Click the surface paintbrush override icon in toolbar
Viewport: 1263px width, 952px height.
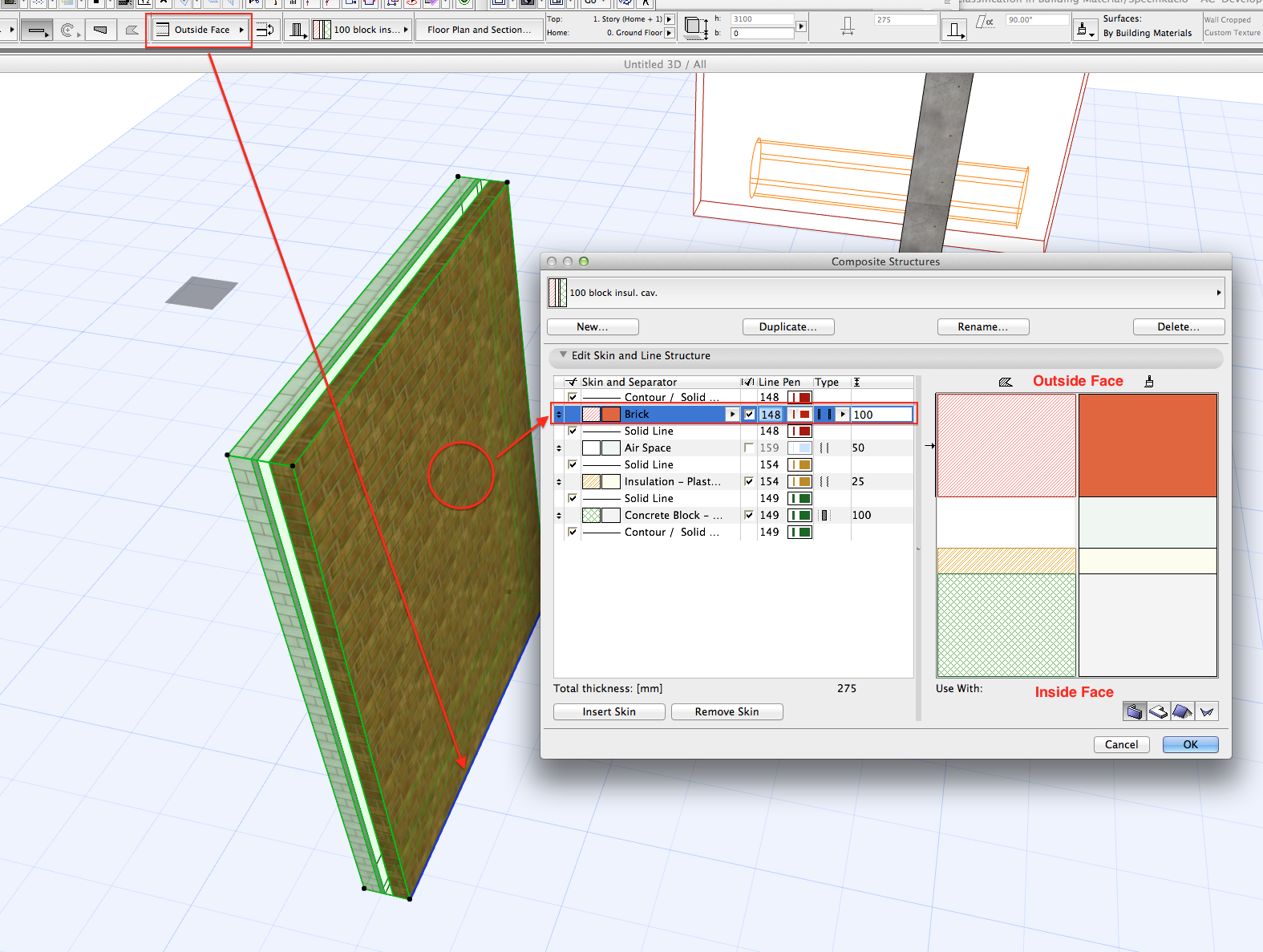click(x=1084, y=30)
